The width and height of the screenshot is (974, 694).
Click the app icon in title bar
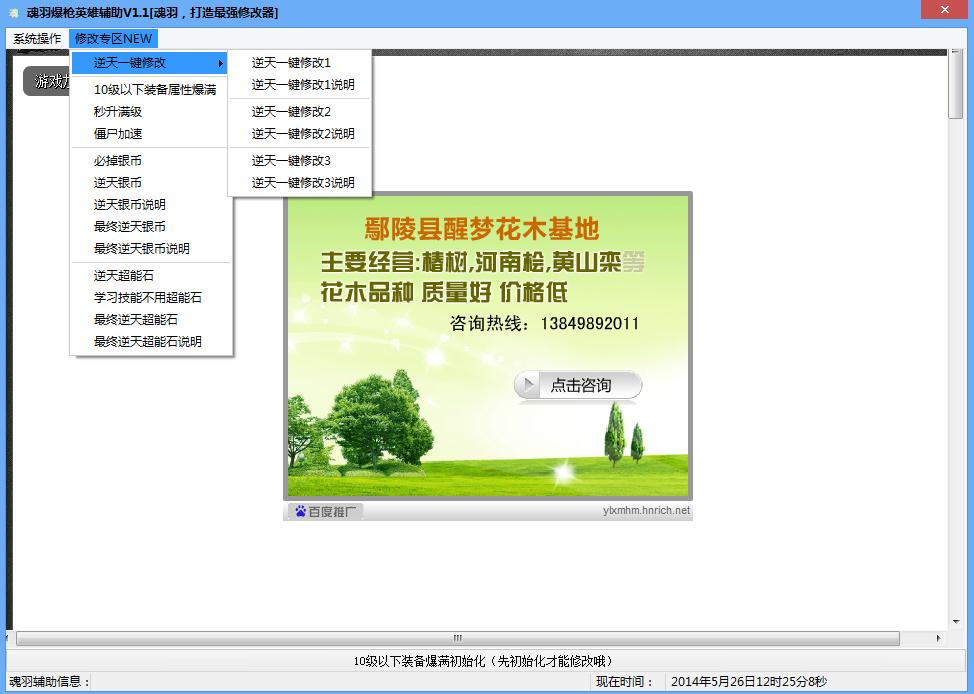point(14,12)
